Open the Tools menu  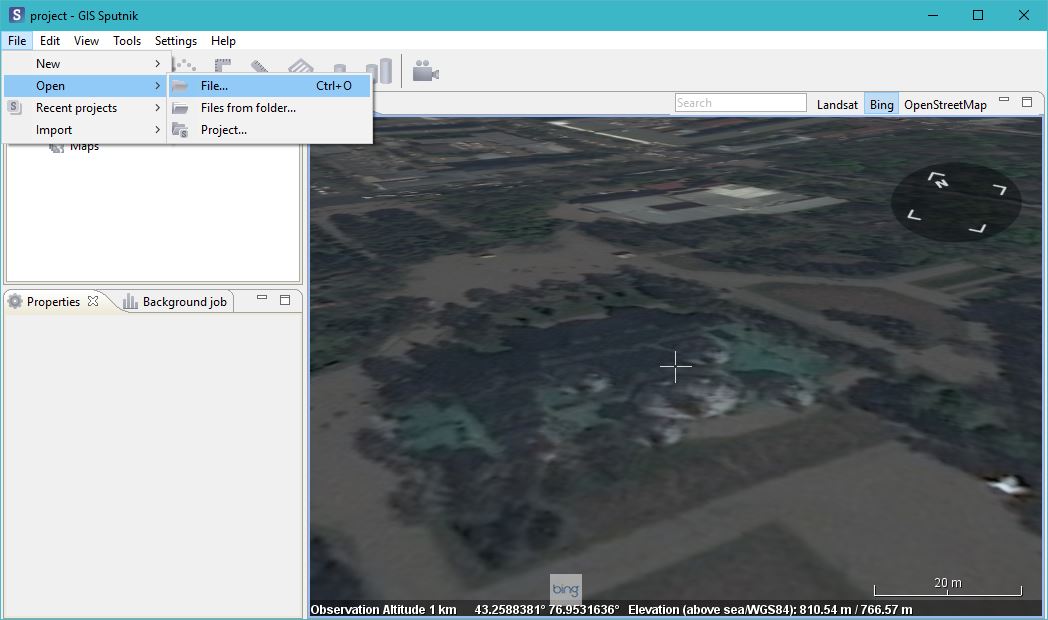pyautogui.click(x=127, y=41)
